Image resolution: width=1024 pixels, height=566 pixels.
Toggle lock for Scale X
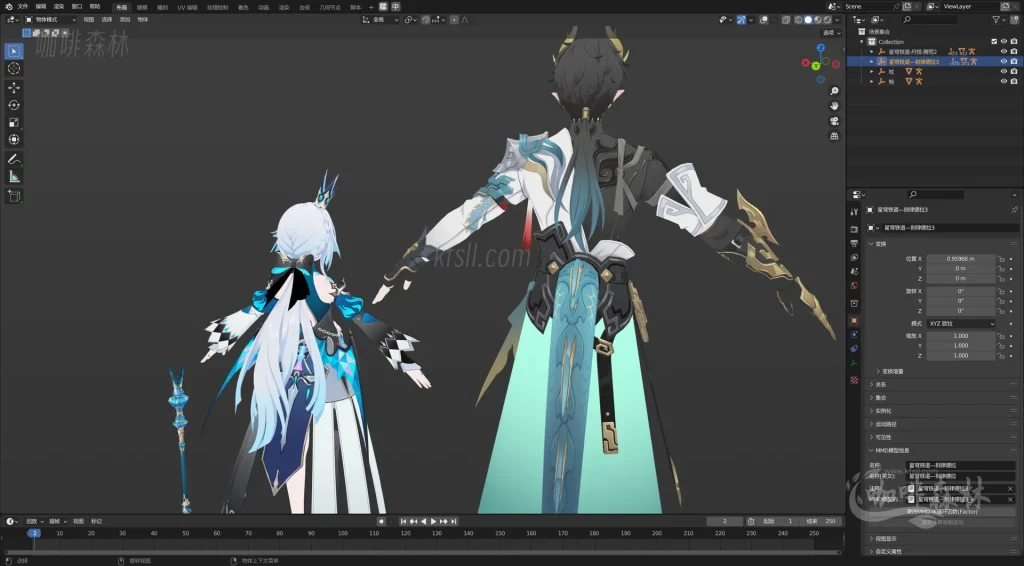coord(1000,336)
